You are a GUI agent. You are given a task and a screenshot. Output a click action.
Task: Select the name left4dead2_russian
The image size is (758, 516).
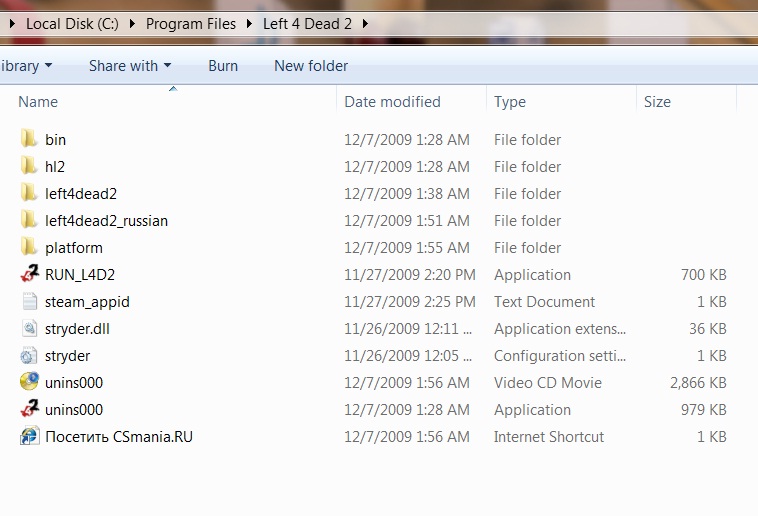[106, 221]
